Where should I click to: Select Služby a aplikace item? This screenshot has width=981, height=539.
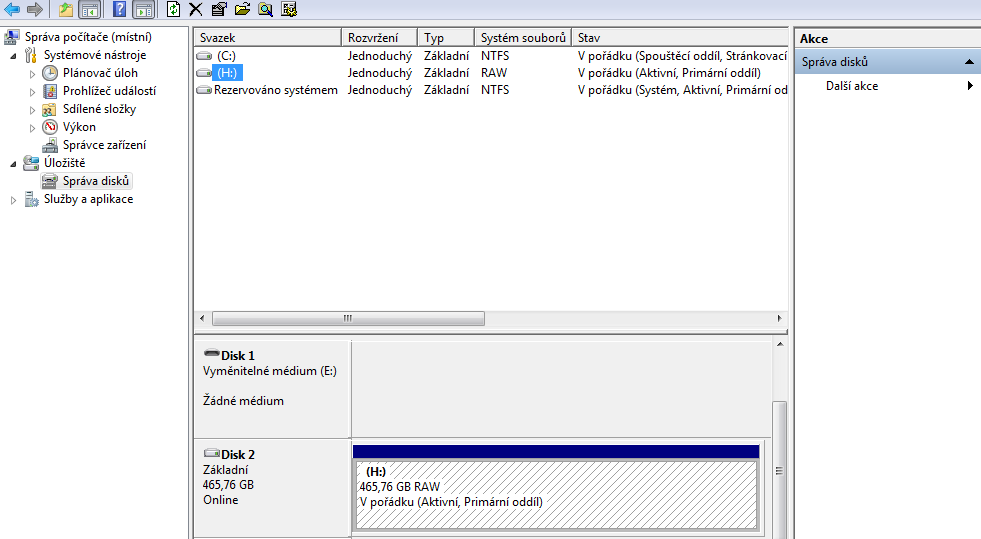pos(88,199)
